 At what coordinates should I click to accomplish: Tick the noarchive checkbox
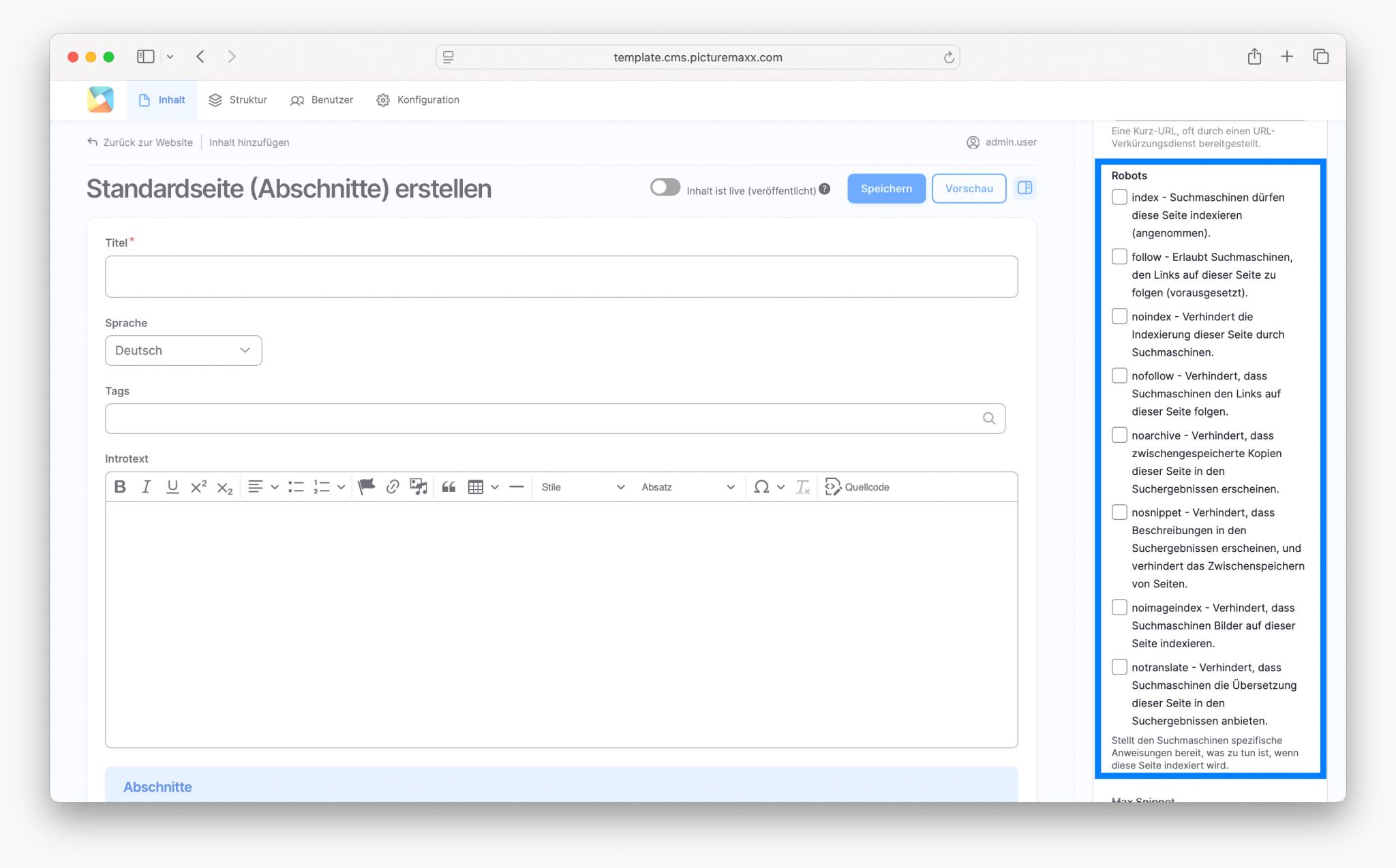pyautogui.click(x=1119, y=435)
